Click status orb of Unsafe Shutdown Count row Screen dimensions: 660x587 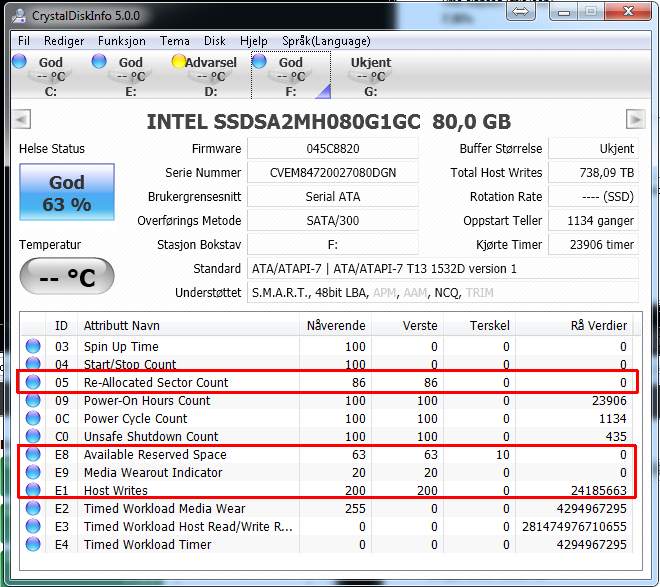click(x=33, y=436)
